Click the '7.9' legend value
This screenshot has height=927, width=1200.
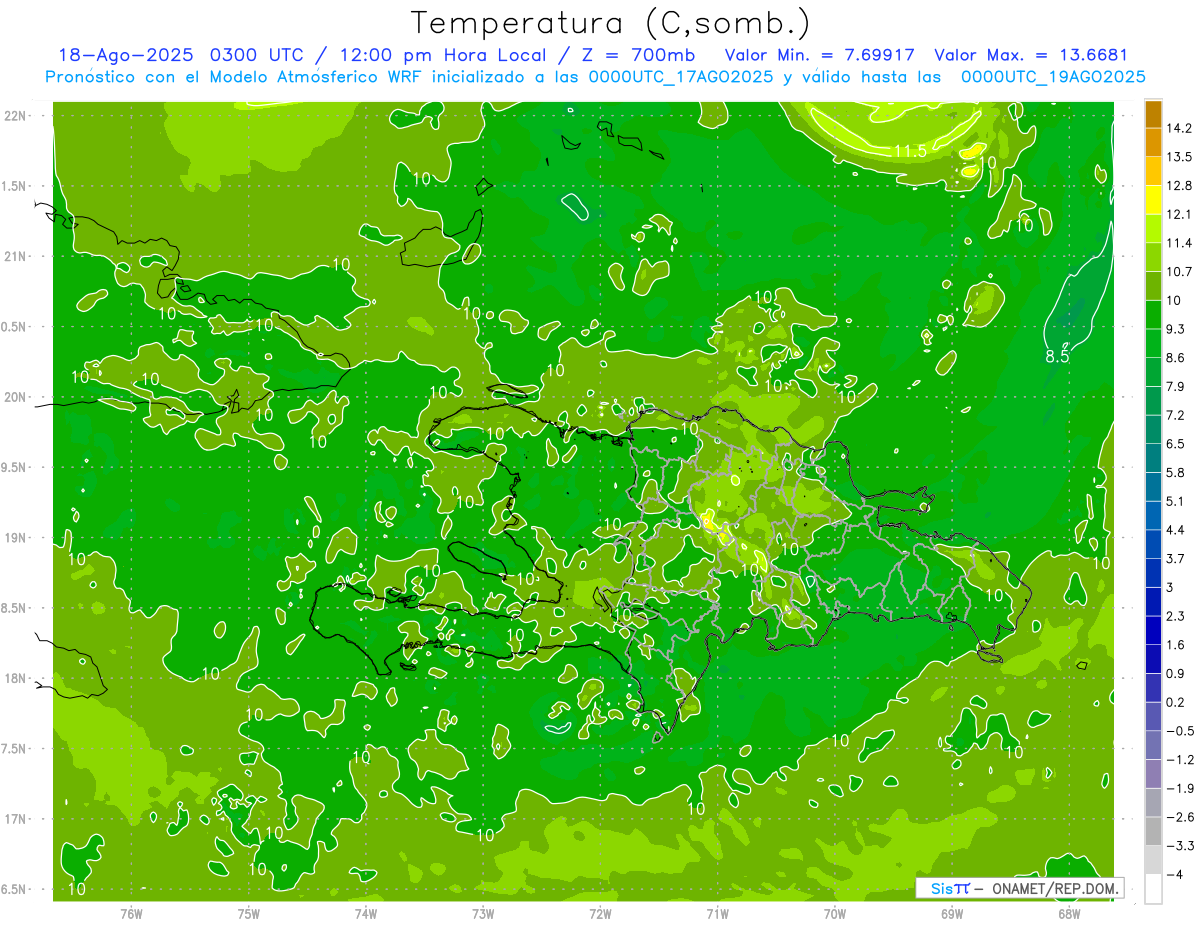1176,386
